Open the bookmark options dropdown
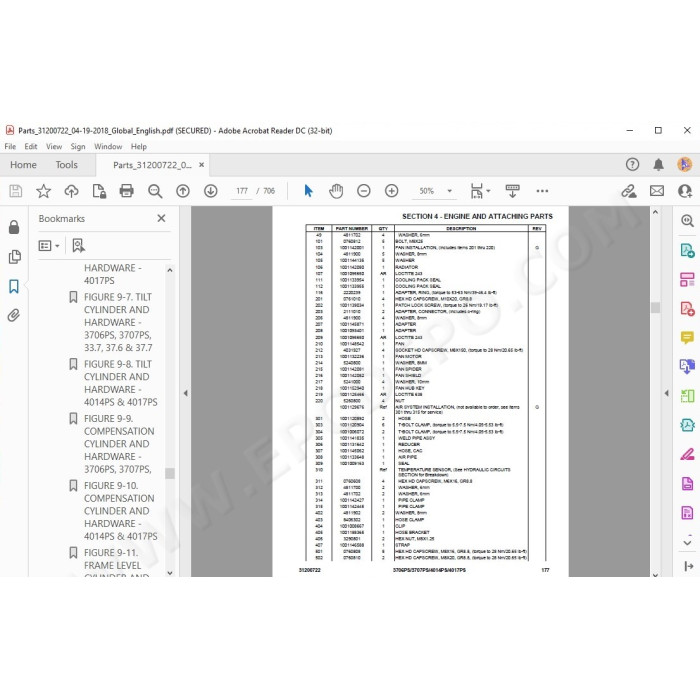The height and width of the screenshot is (700, 700). pyautogui.click(x=49, y=246)
